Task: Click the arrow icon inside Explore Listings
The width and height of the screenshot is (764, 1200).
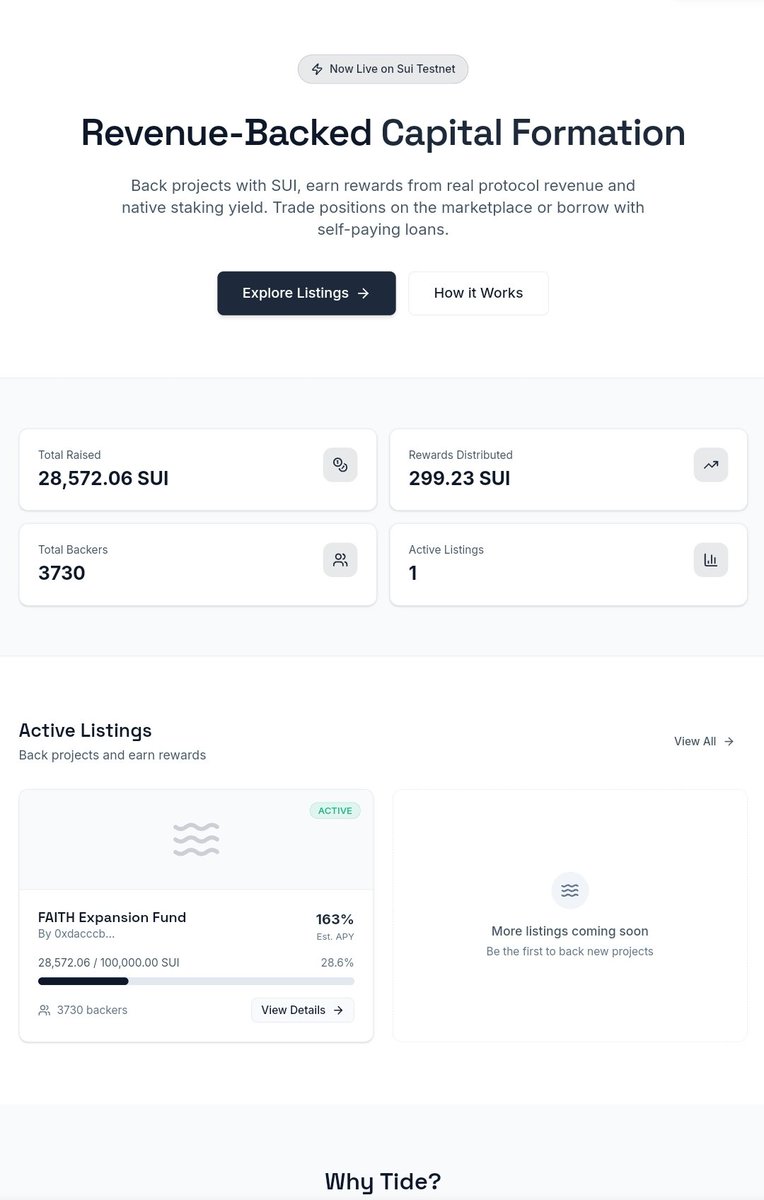Action: coord(364,293)
